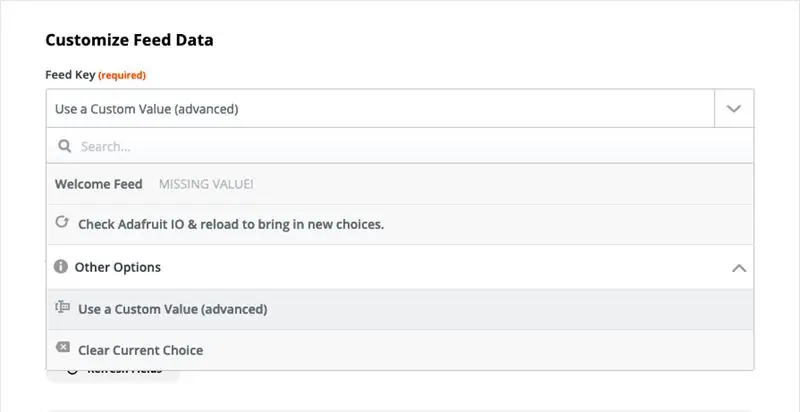Click the backspace icon beside Clear Current Choice
Image resolution: width=800 pixels, height=412 pixels.
click(x=62, y=348)
